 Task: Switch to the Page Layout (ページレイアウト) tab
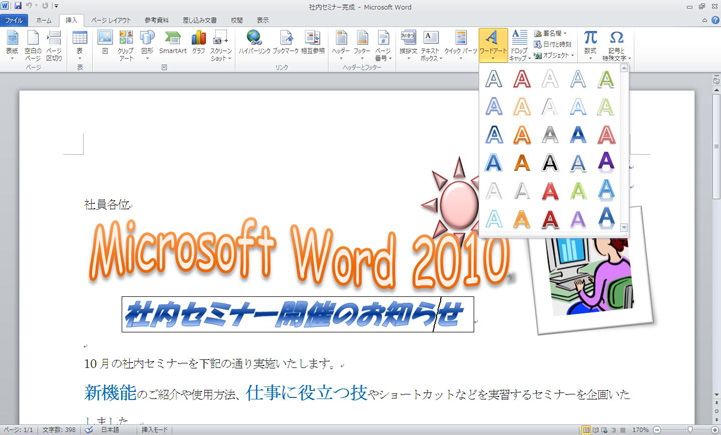[x=111, y=20]
